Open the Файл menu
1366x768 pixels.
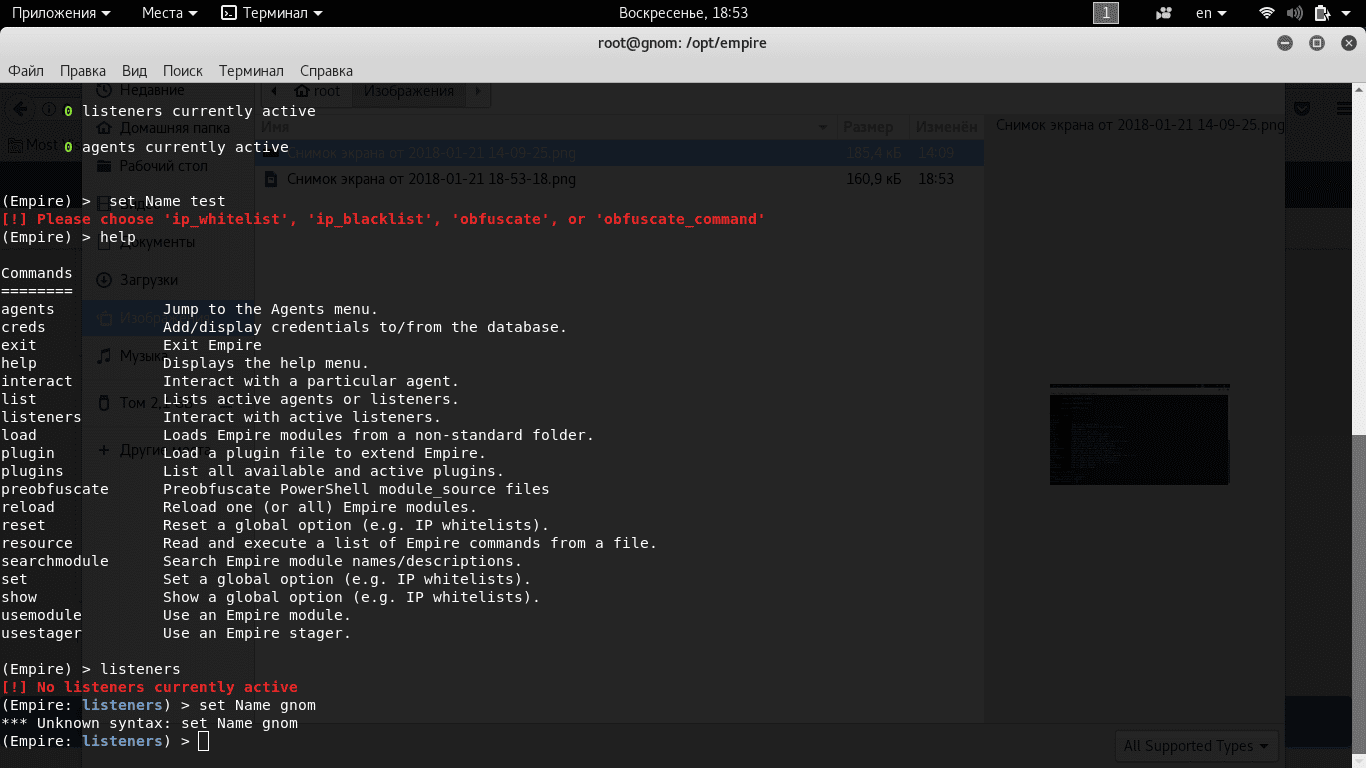[x=26, y=71]
